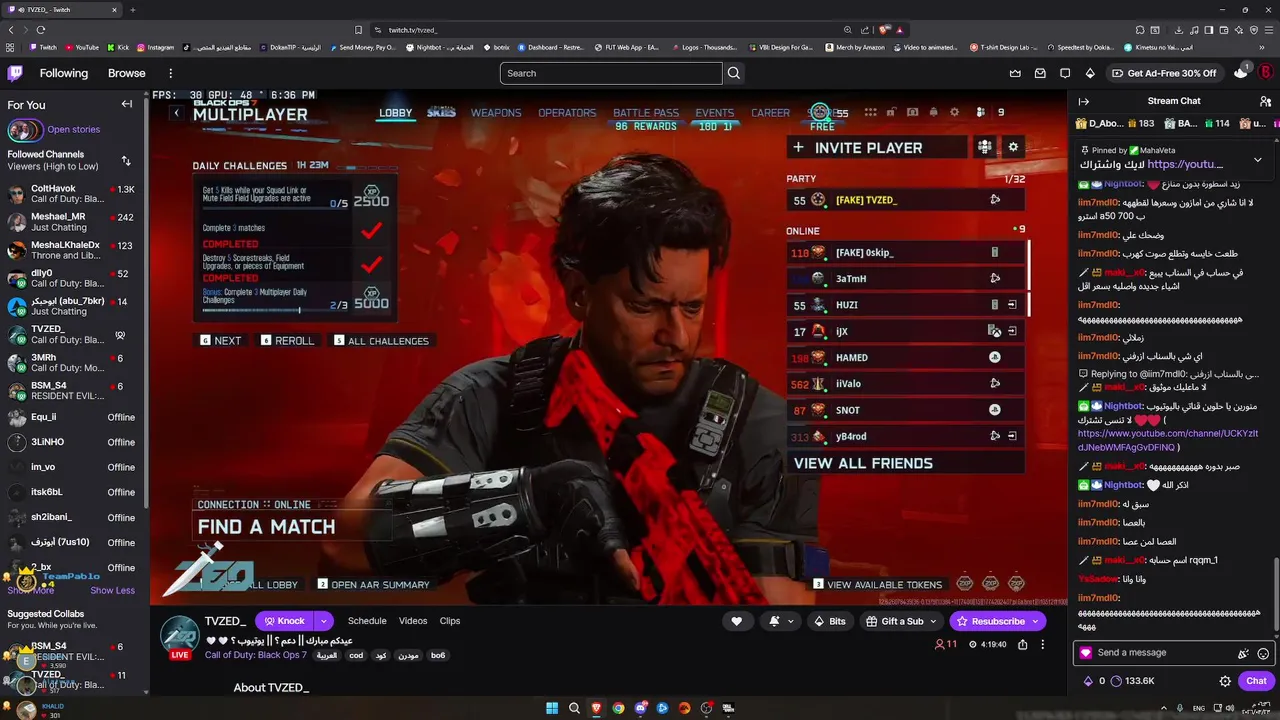Go to Following page
This screenshot has height=720, width=1280.
(64, 73)
